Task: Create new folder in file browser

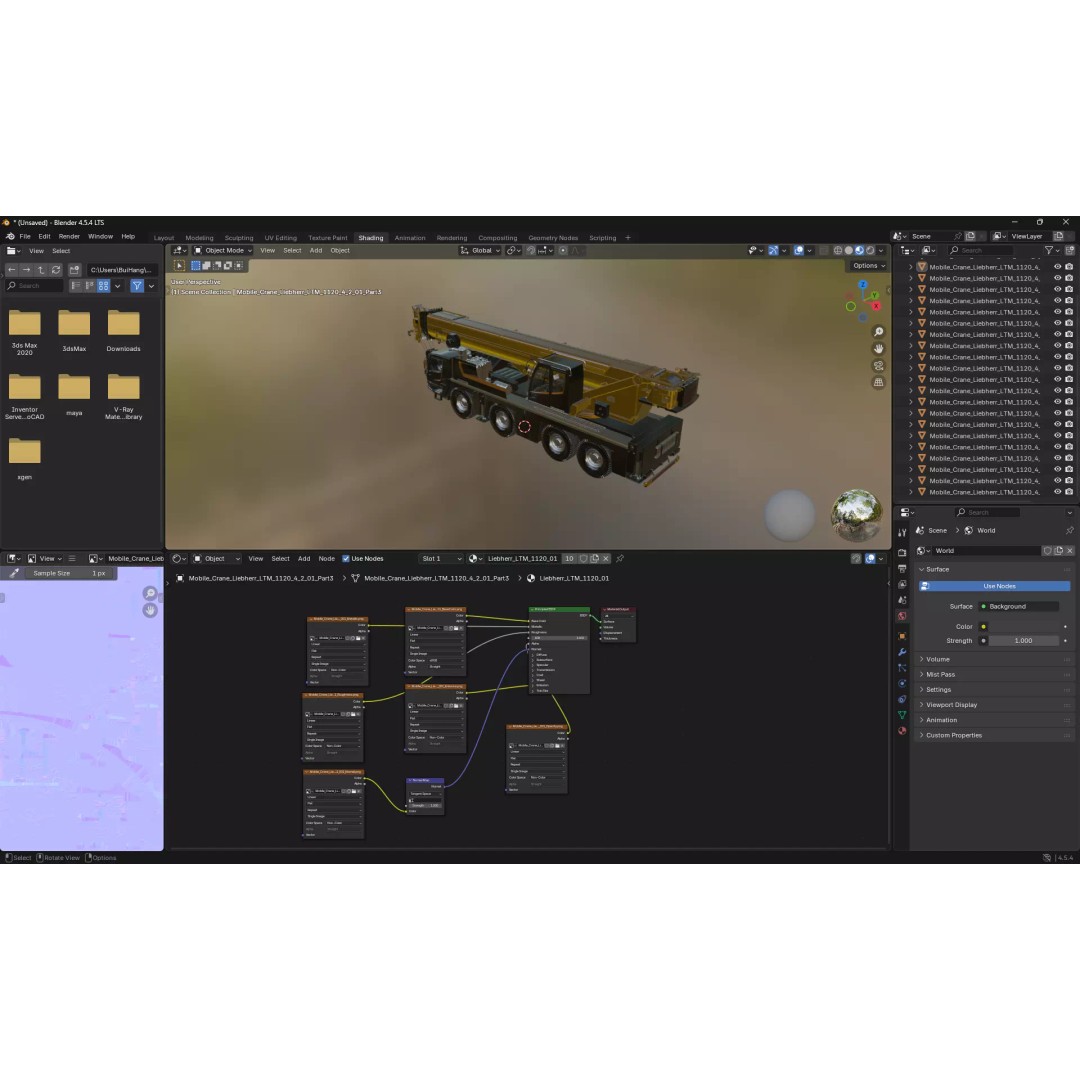Action: [74, 270]
